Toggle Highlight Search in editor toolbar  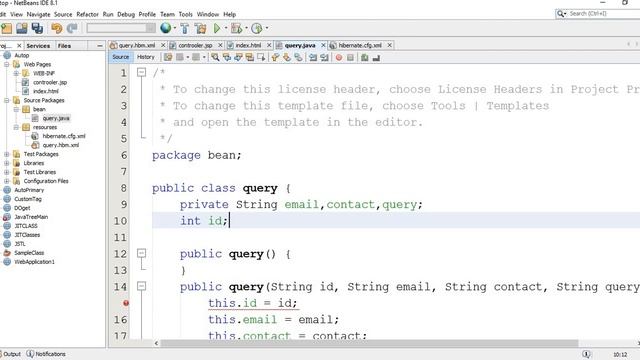click(x=249, y=58)
